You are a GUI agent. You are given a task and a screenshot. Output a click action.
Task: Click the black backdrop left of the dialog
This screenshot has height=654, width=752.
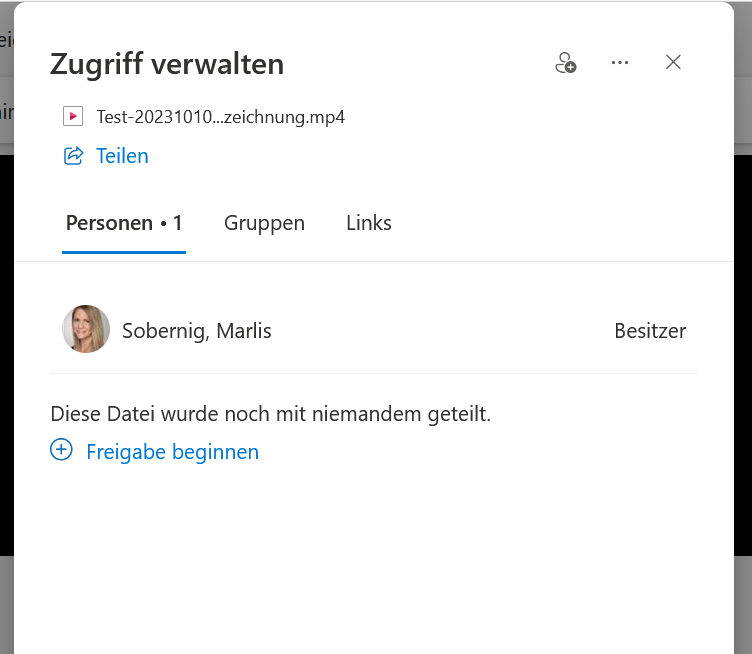[x=6, y=350]
